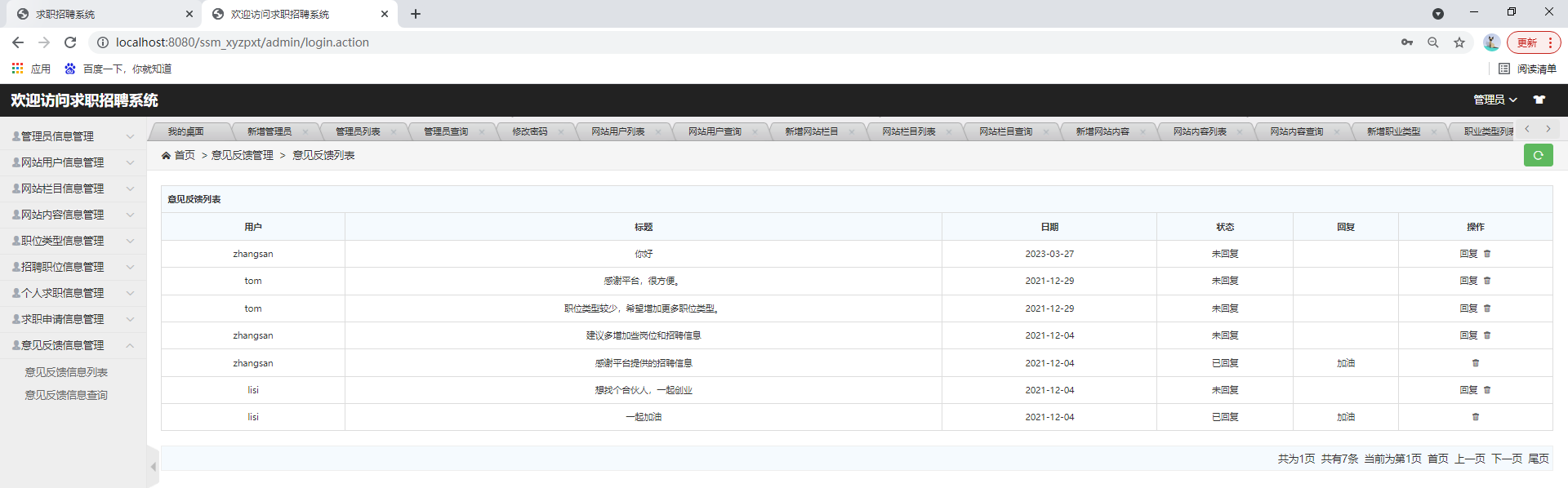Image resolution: width=1568 pixels, height=488 pixels.
Task: Expand the 职位类型信息管理 menu
Action: pyautogui.click(x=73, y=241)
